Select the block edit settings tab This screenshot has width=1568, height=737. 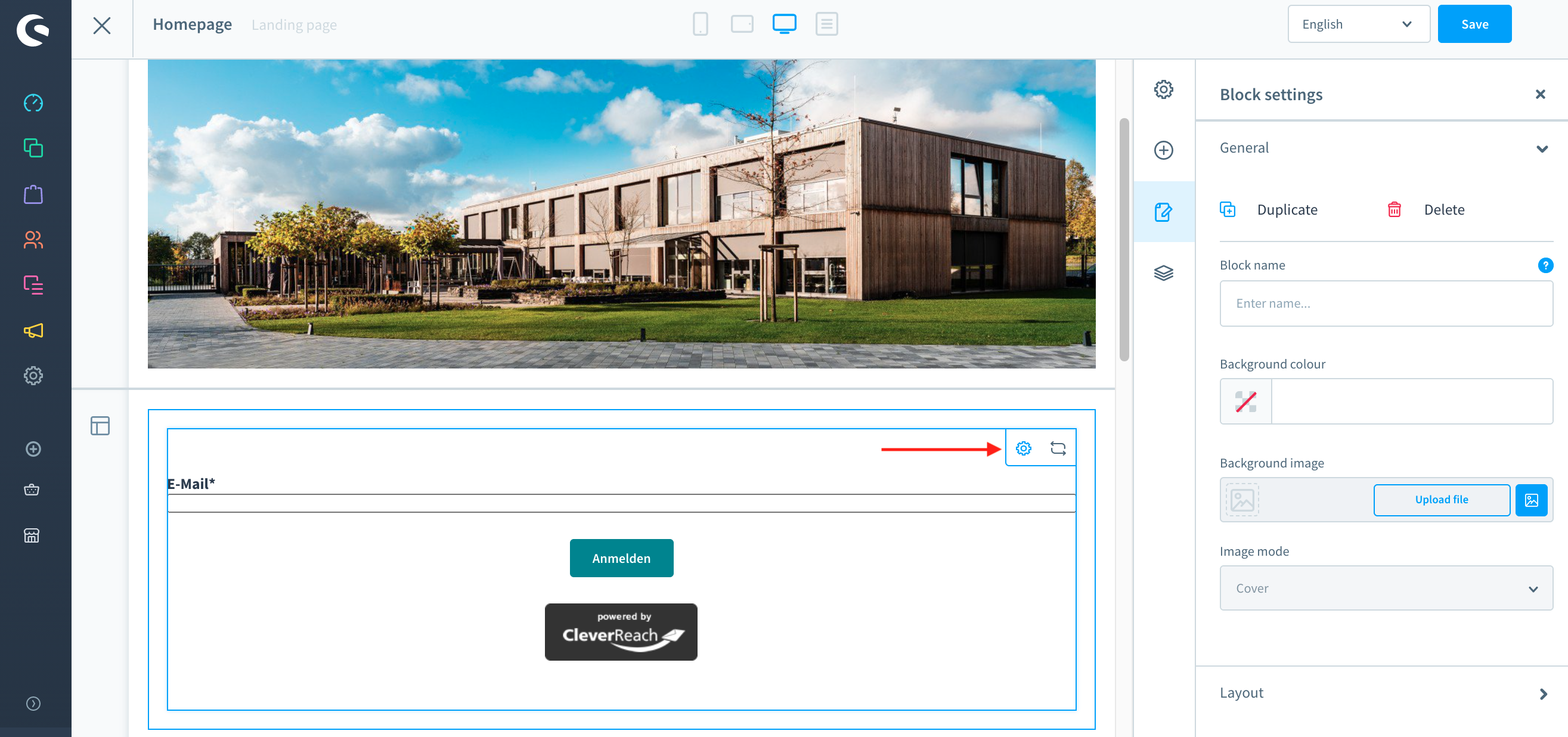(1163, 212)
